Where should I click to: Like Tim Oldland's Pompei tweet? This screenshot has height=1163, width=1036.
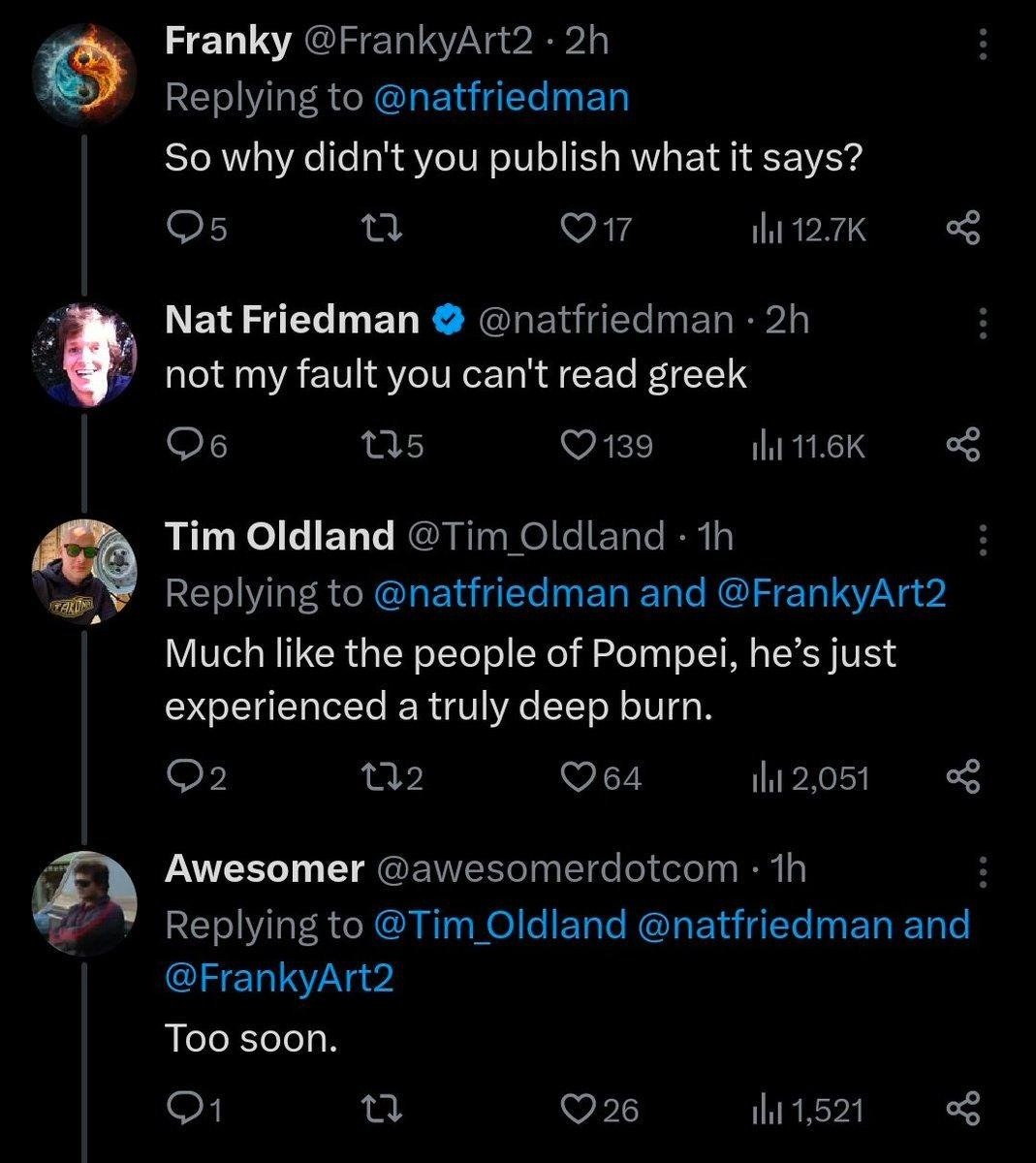click(602, 777)
